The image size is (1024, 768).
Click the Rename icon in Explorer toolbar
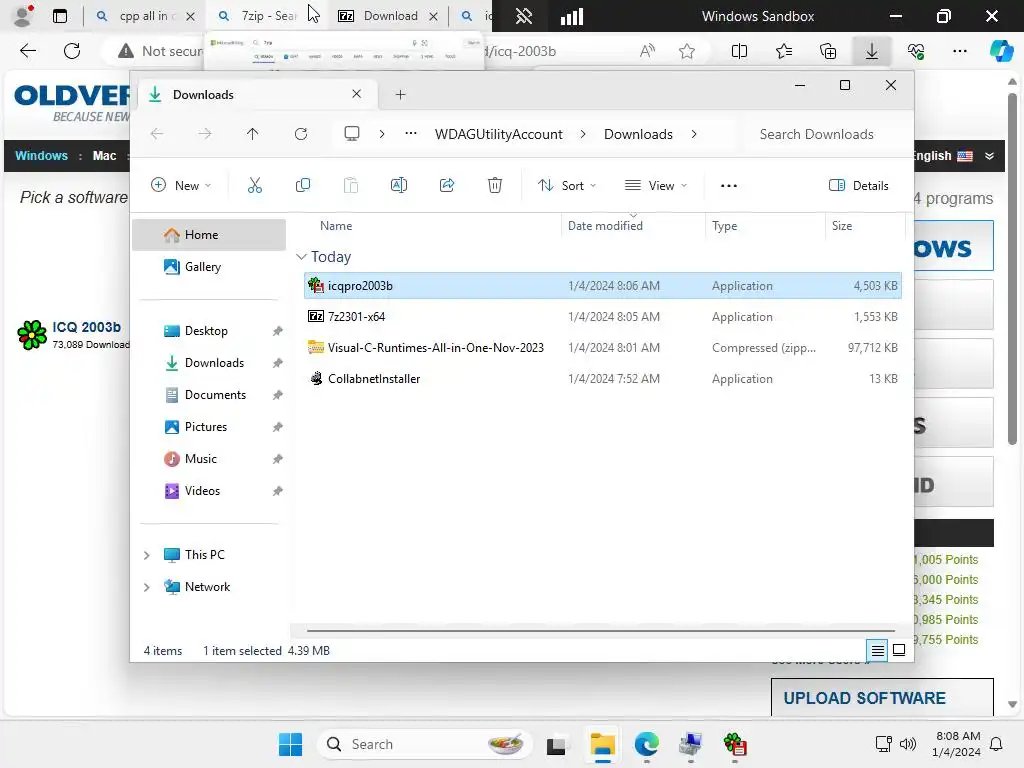398,185
